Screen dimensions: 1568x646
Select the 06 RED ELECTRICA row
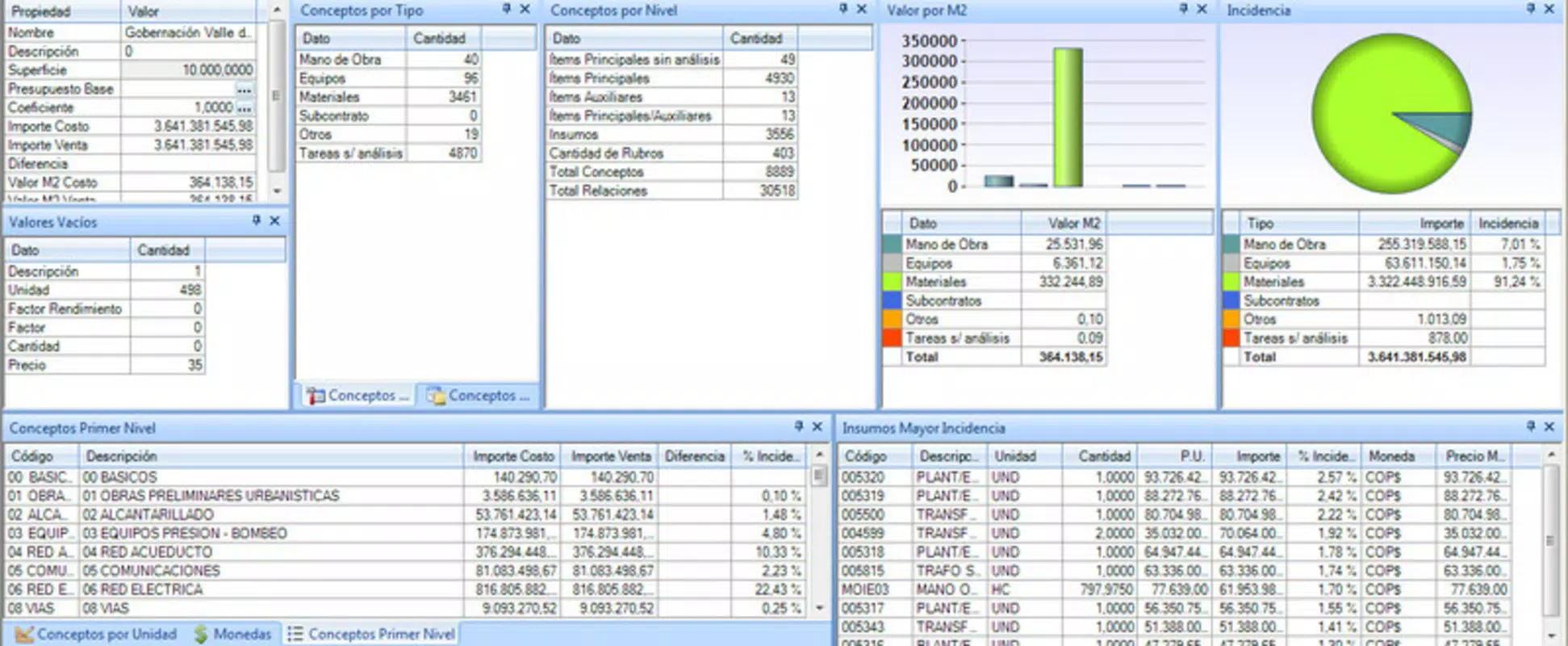(x=405, y=589)
